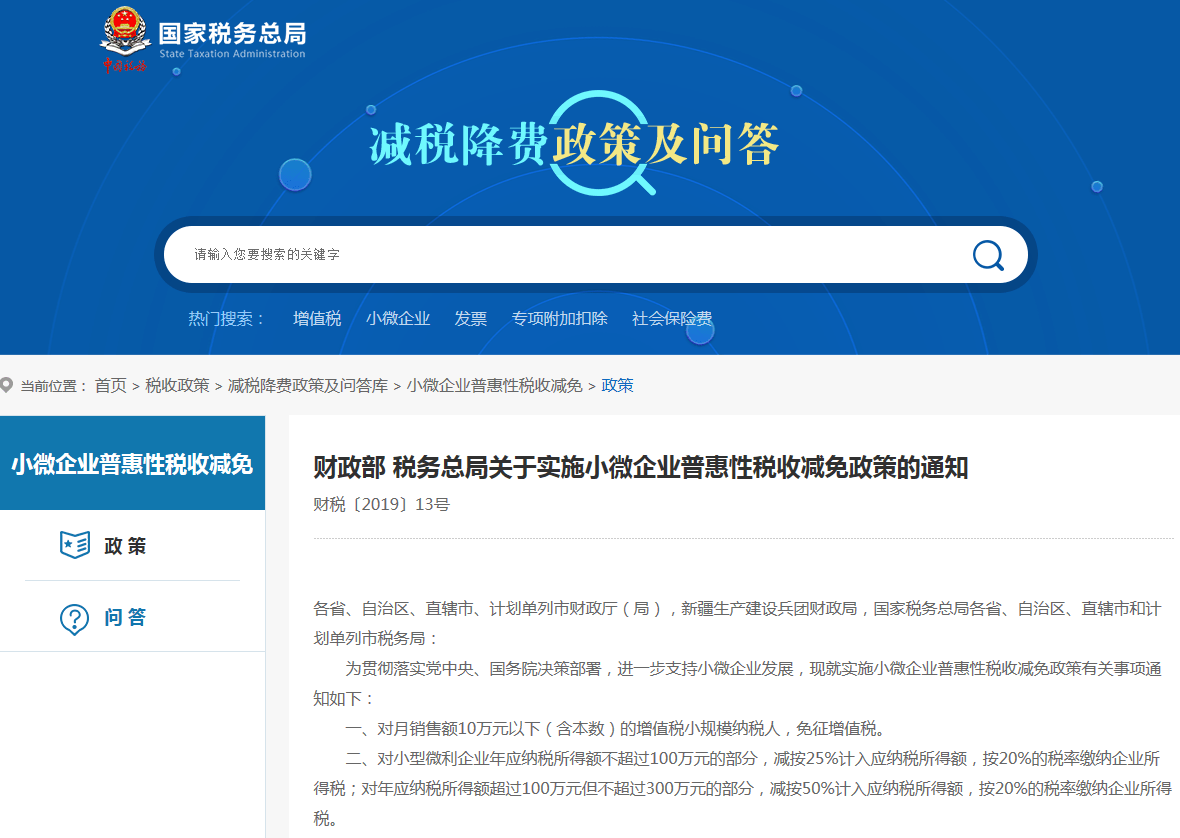Image resolution: width=1180 pixels, height=838 pixels.
Task: Click the document number 财税〔2019〕13号
Action: pyautogui.click(x=382, y=505)
